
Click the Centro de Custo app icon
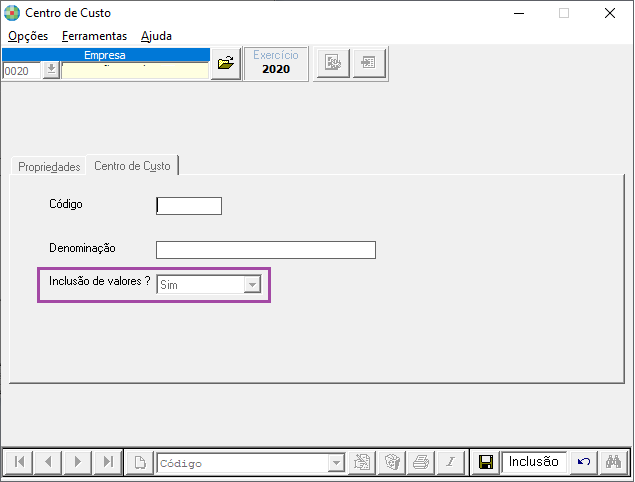pos(12,13)
